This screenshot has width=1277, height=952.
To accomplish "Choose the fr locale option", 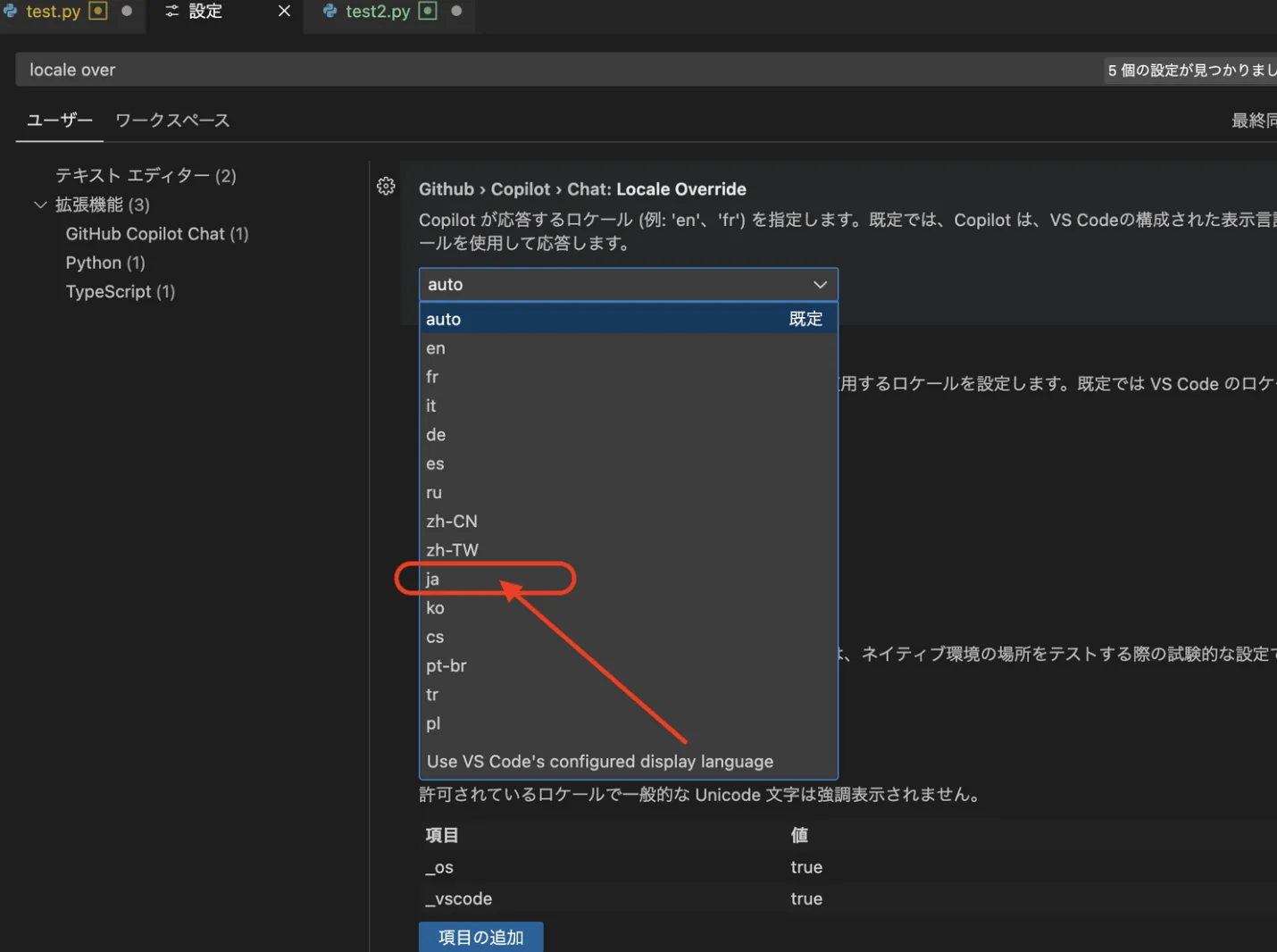I will pos(629,377).
